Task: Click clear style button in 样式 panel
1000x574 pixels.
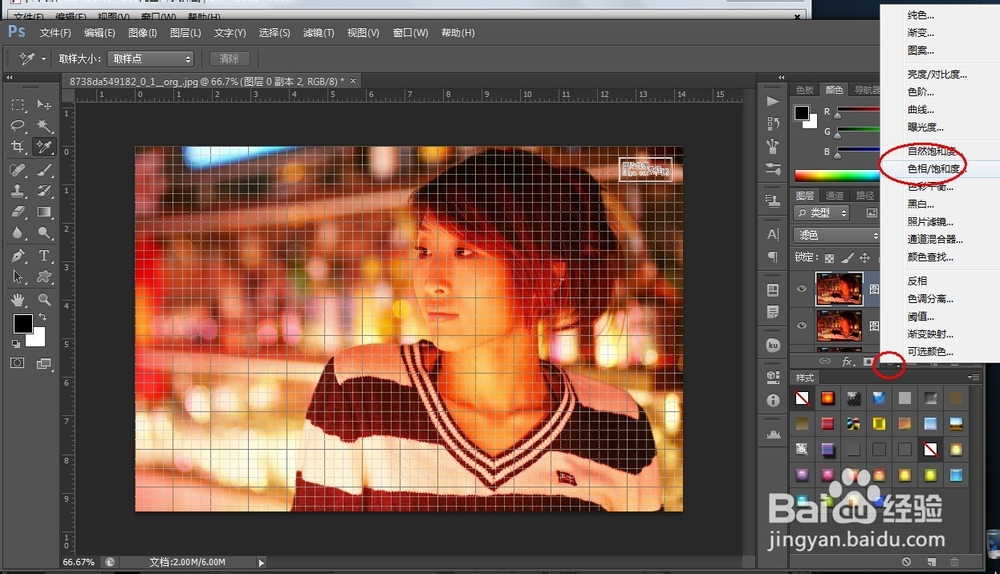Action: coord(906,561)
